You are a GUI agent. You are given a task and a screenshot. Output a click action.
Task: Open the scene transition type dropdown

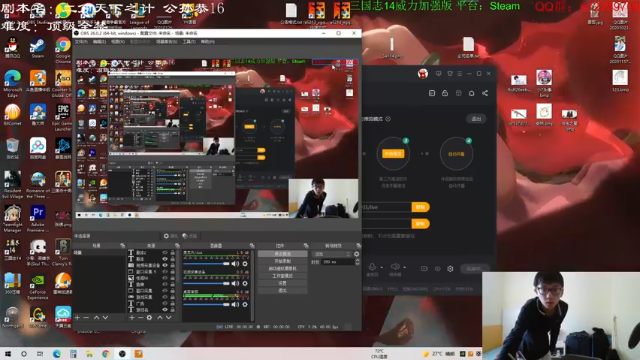click(332, 254)
